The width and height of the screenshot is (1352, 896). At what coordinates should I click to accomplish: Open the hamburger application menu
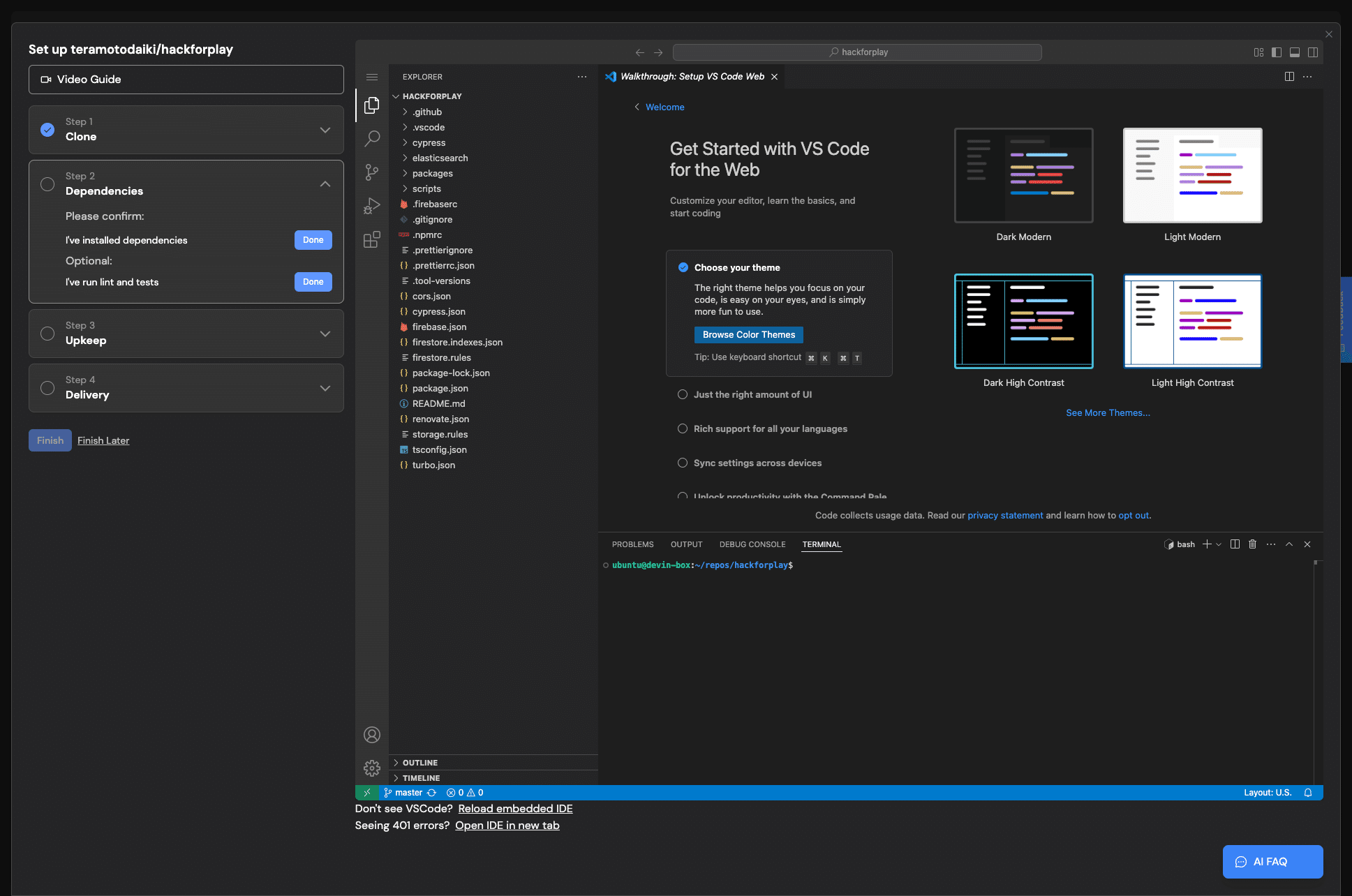coord(372,77)
